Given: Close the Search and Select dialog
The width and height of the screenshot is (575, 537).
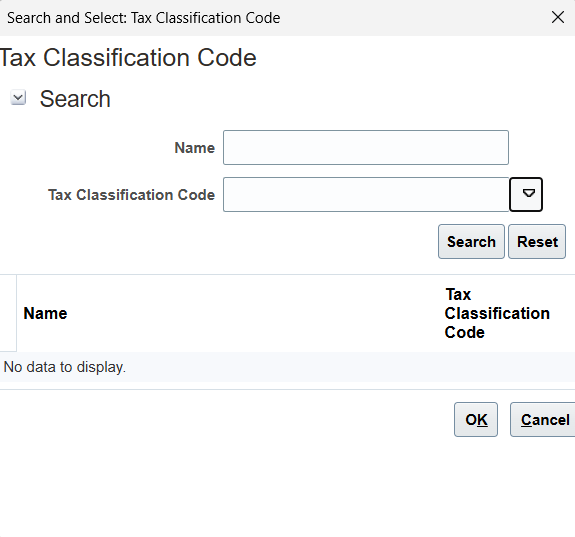Looking at the screenshot, I should pos(558,17).
